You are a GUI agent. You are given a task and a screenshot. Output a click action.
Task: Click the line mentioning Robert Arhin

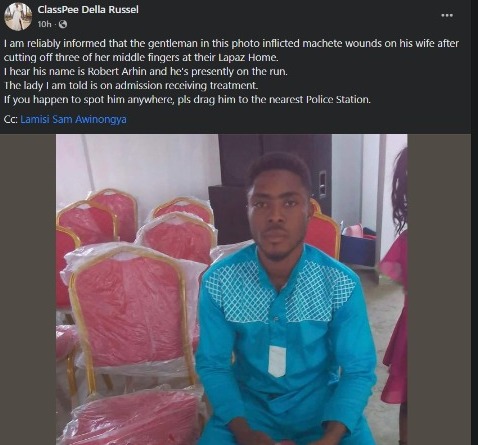tap(146, 72)
